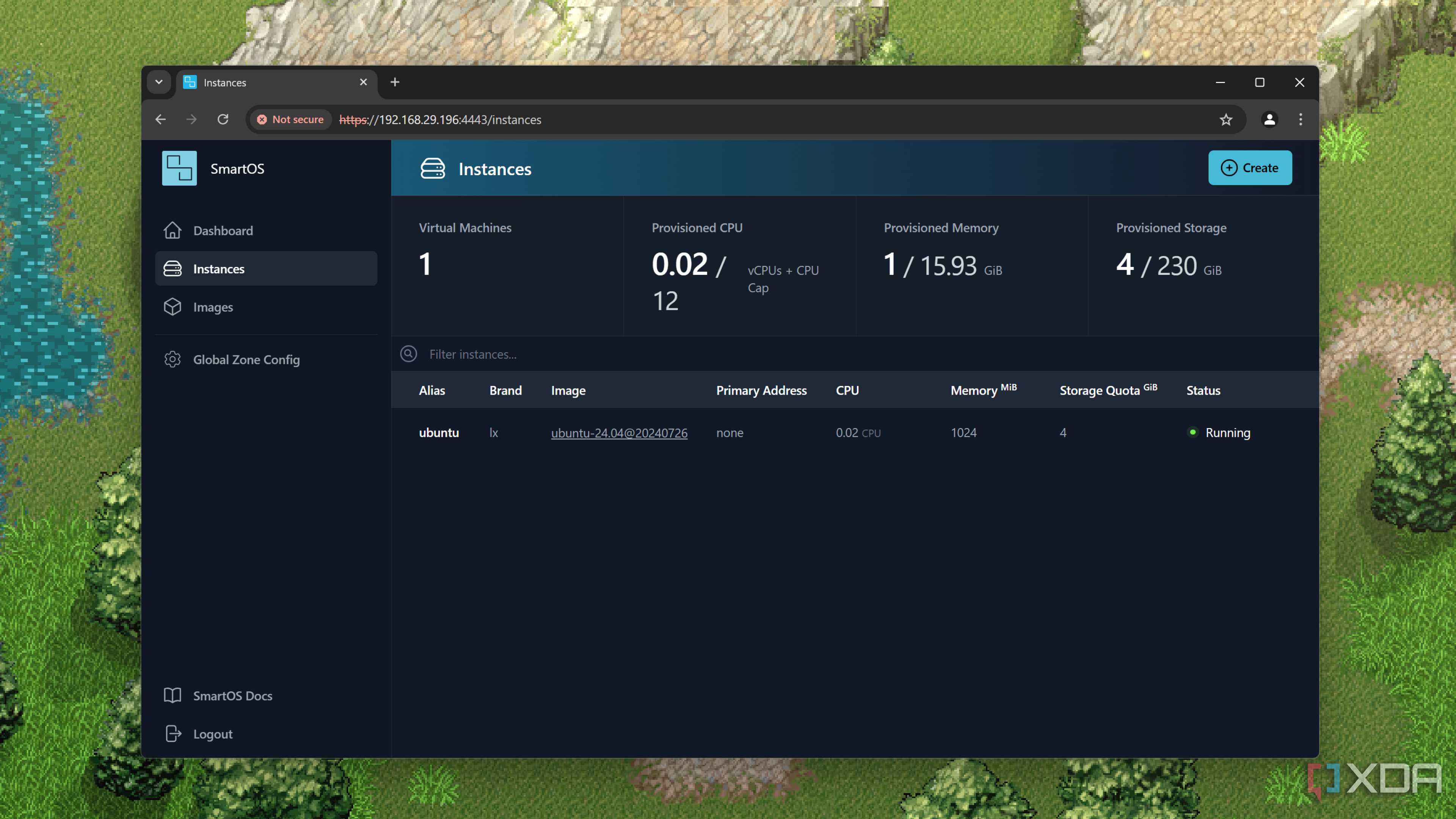Image resolution: width=1456 pixels, height=819 pixels.
Task: Click Logout in the sidebar
Action: coord(266,734)
